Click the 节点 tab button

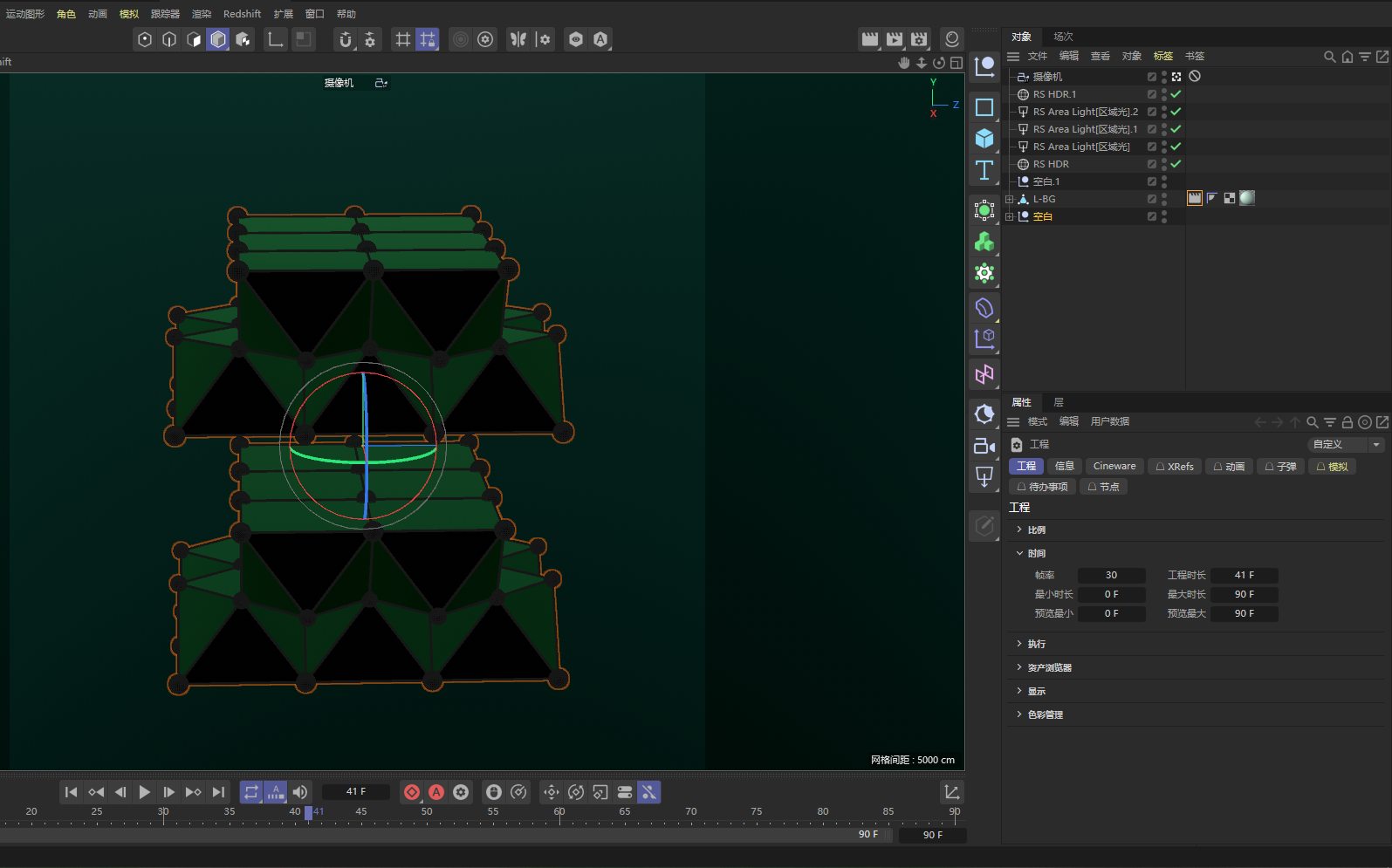click(x=1103, y=488)
